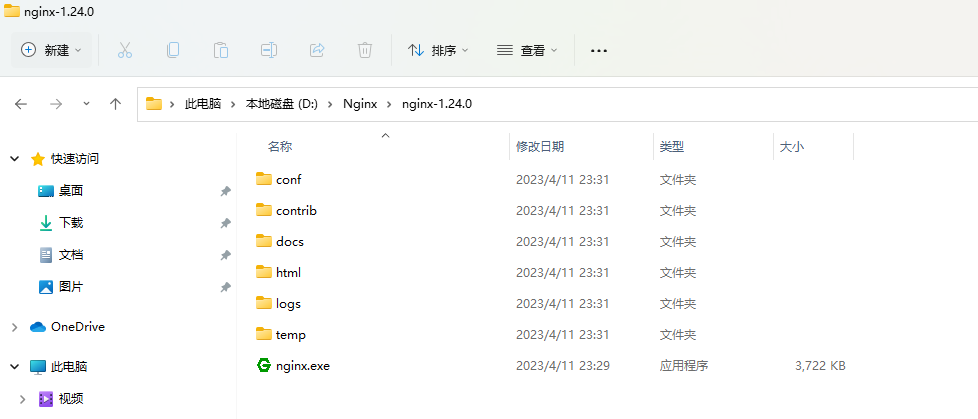
Task: Go forward with the right arrow
Action: (56, 104)
